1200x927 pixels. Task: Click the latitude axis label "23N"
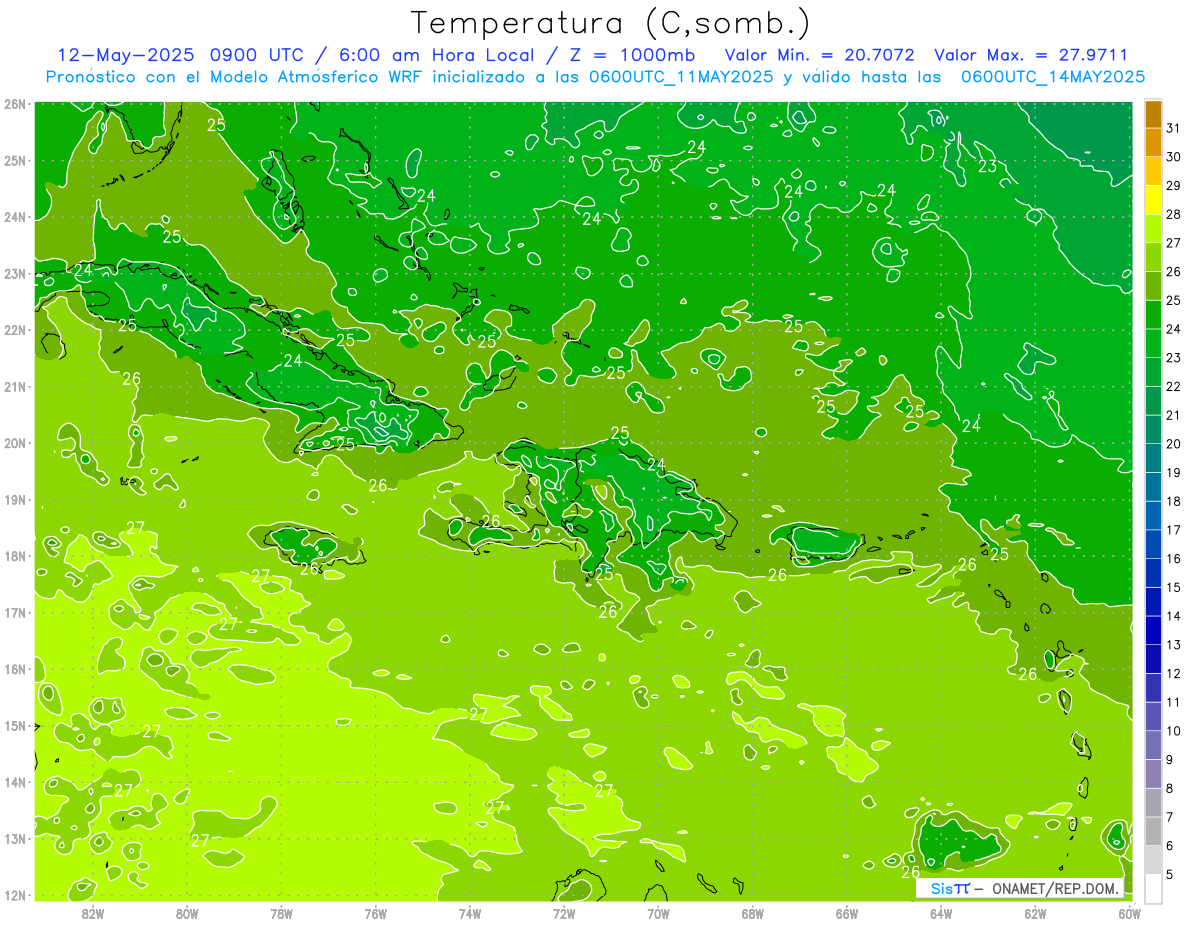[x=14, y=273]
